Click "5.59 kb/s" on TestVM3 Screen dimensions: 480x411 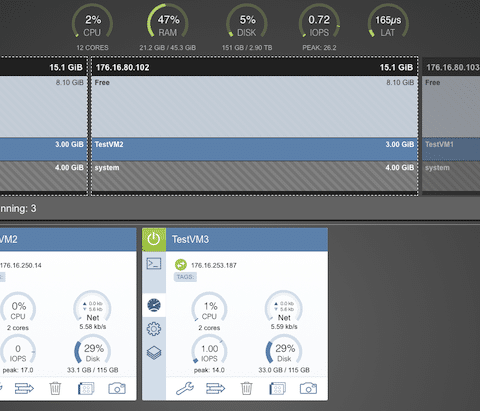284,327
